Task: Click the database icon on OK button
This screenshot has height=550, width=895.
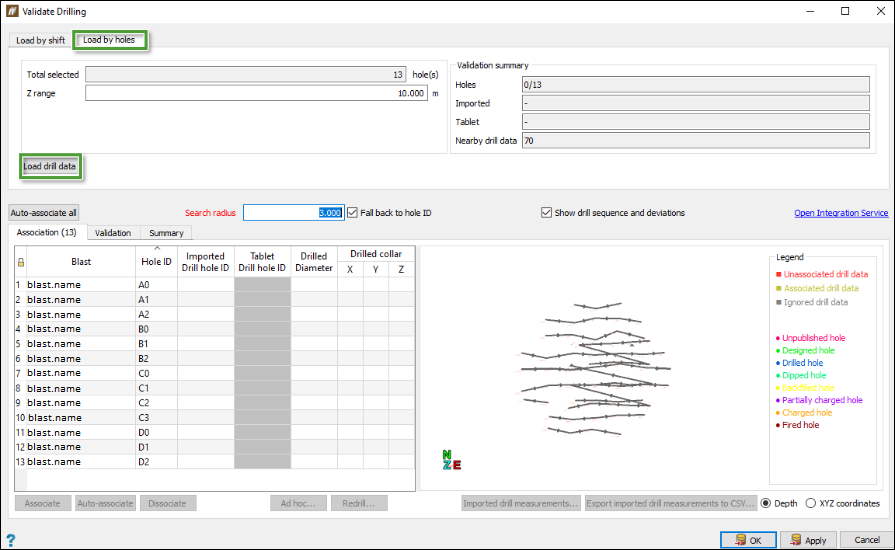Action: 739,540
